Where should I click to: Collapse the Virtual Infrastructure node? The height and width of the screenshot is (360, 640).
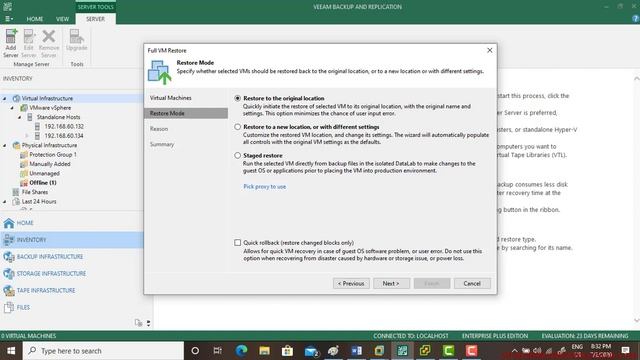[5, 98]
